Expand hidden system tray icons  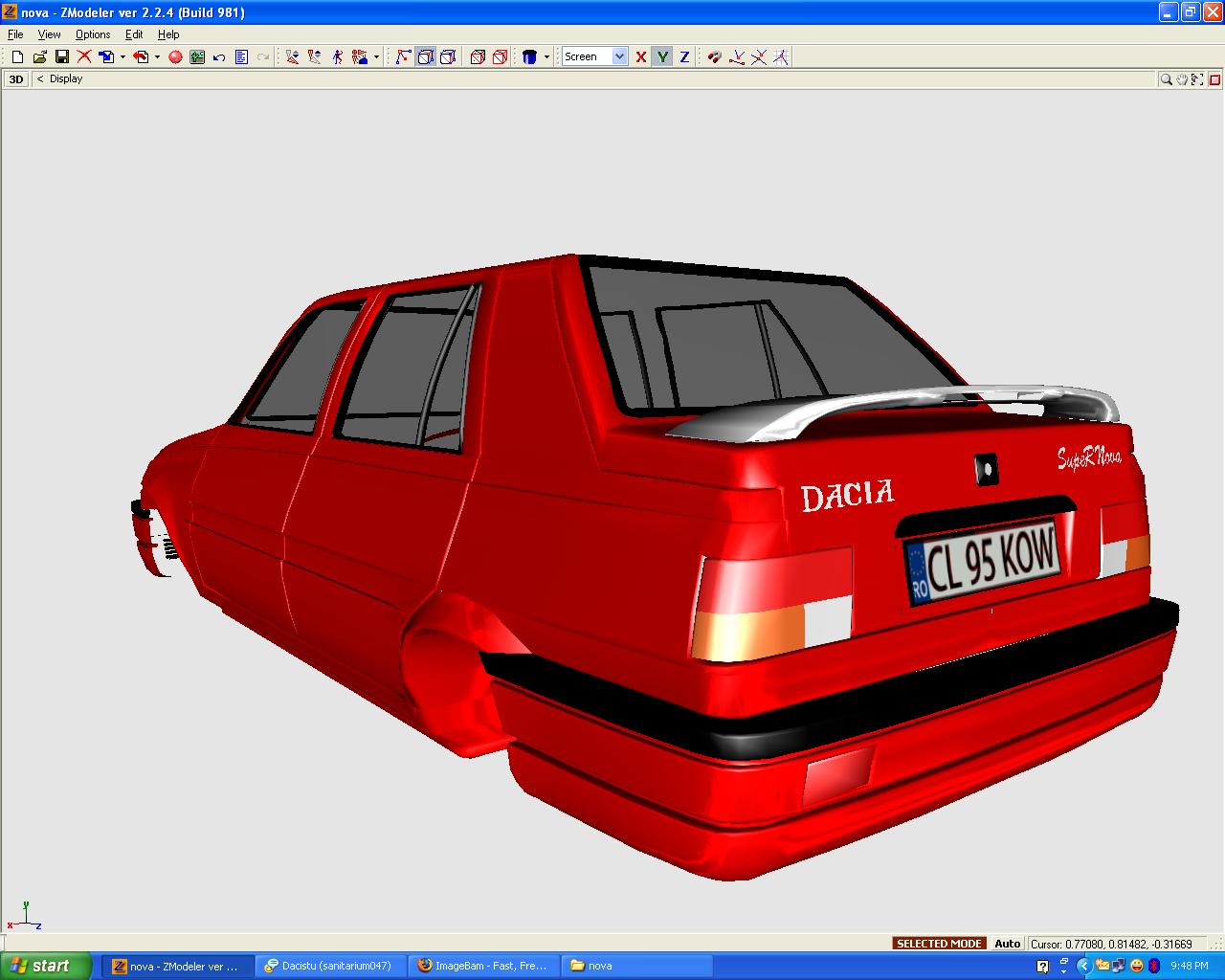(x=1084, y=967)
